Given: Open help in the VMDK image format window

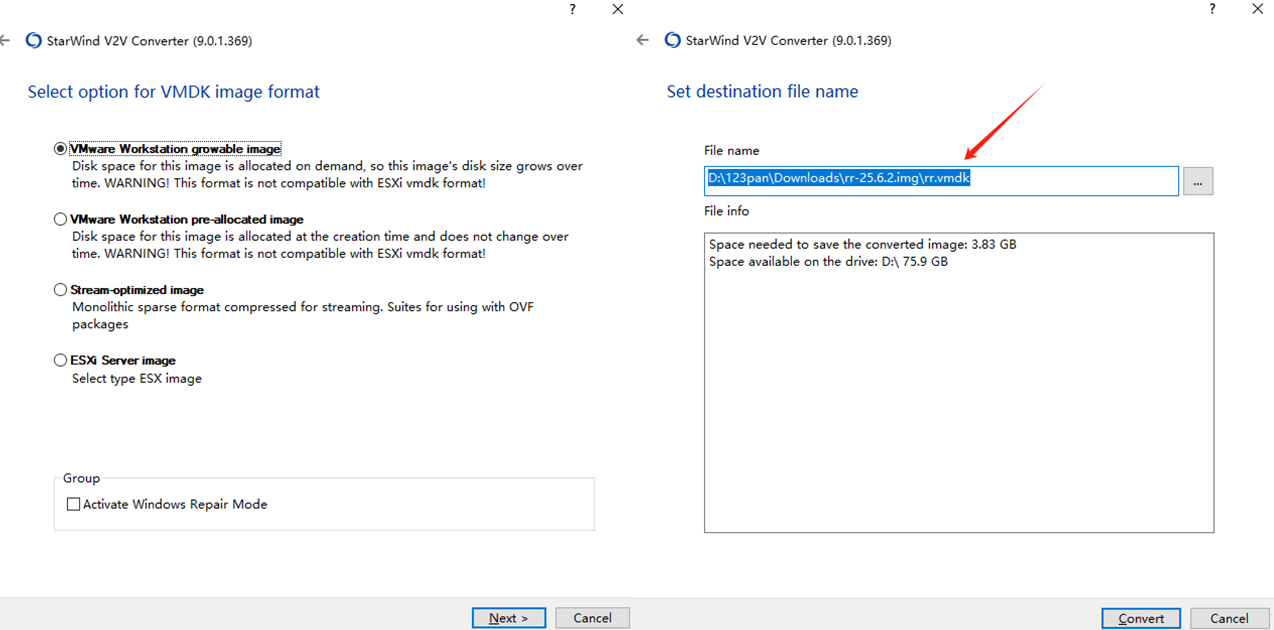Looking at the screenshot, I should coord(573,9).
